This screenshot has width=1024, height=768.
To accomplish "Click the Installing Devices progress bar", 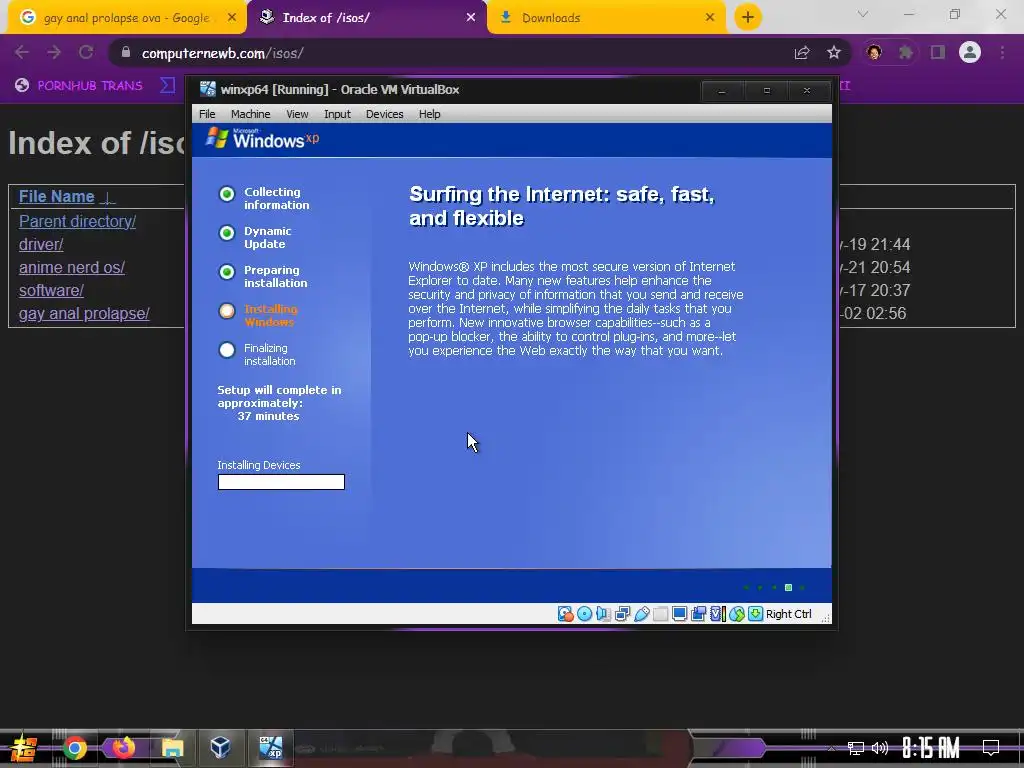I will pyautogui.click(x=281, y=482).
